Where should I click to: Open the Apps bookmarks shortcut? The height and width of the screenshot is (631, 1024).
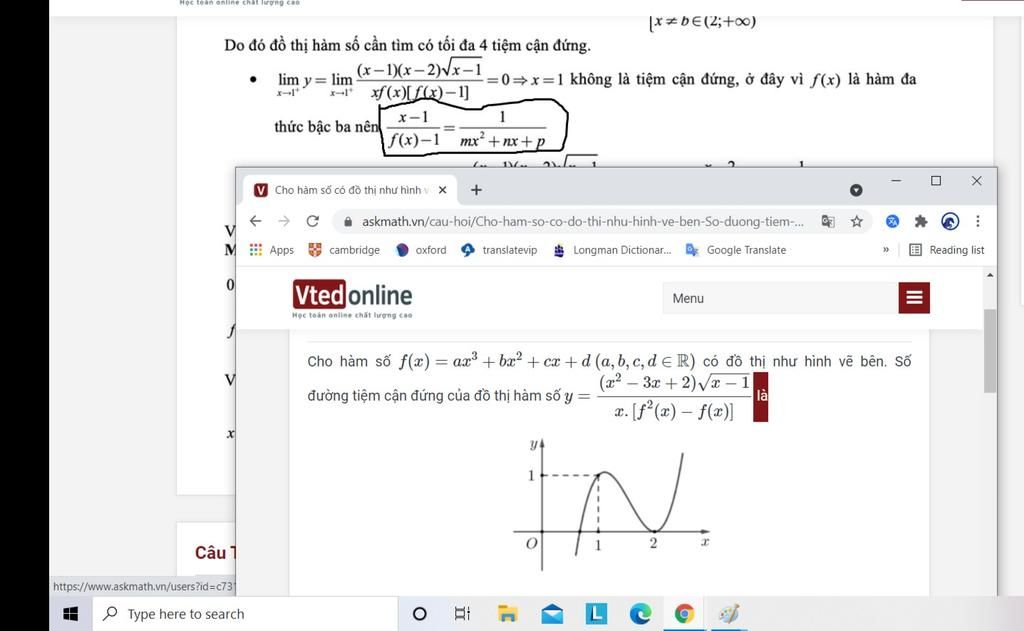coord(272,250)
